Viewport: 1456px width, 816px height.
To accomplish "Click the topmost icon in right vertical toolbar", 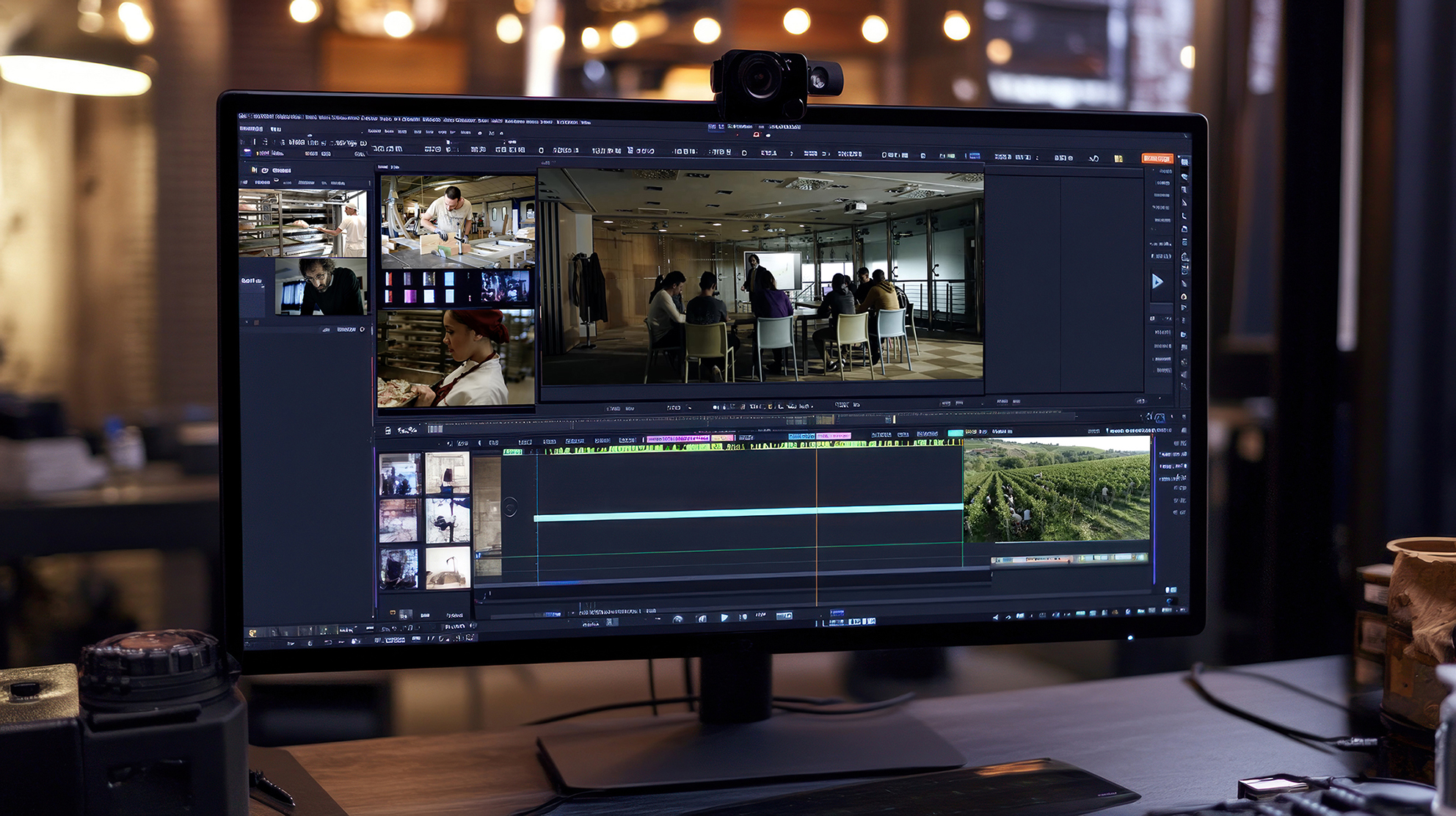I will (x=1184, y=162).
